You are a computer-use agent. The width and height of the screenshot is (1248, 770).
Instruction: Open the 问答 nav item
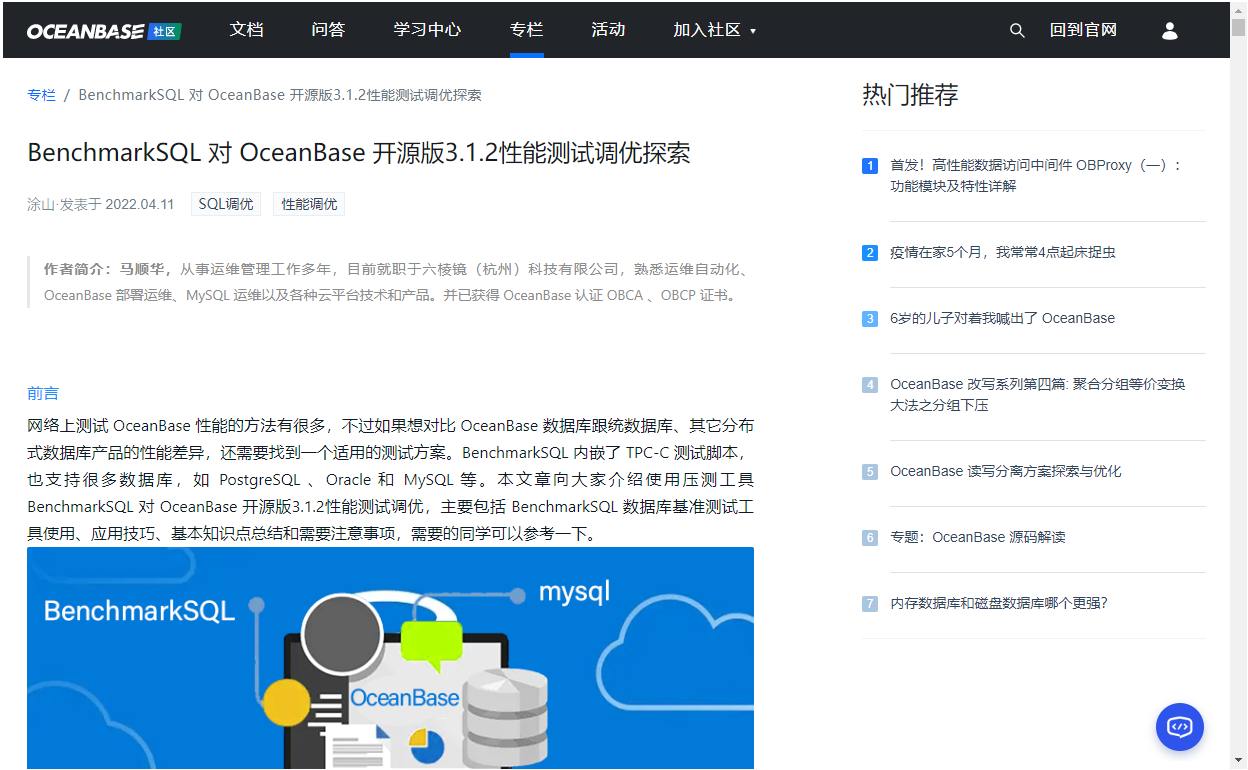pyautogui.click(x=328, y=30)
